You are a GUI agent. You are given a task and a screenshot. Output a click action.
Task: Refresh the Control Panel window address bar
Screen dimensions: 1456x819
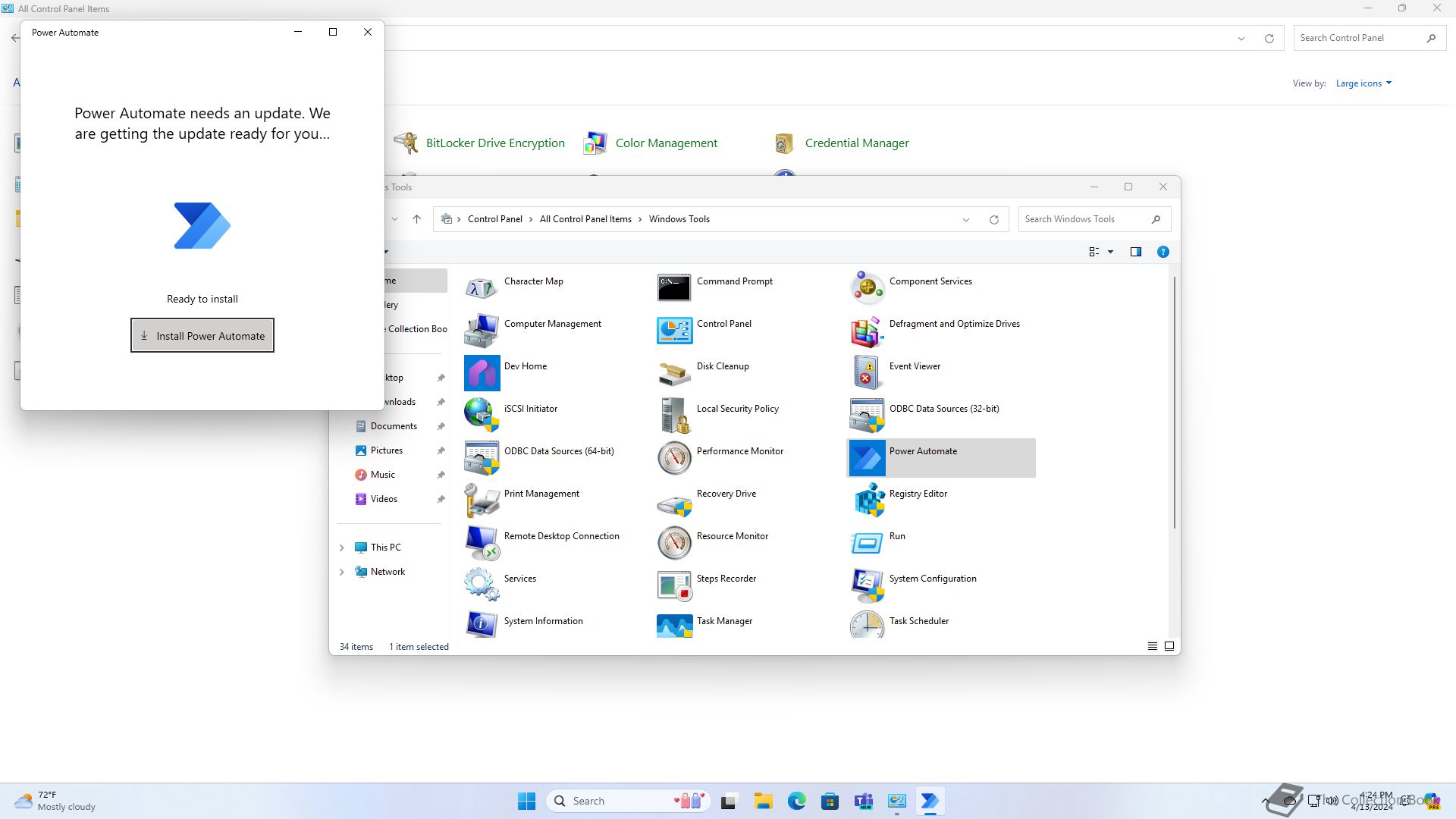point(1269,39)
